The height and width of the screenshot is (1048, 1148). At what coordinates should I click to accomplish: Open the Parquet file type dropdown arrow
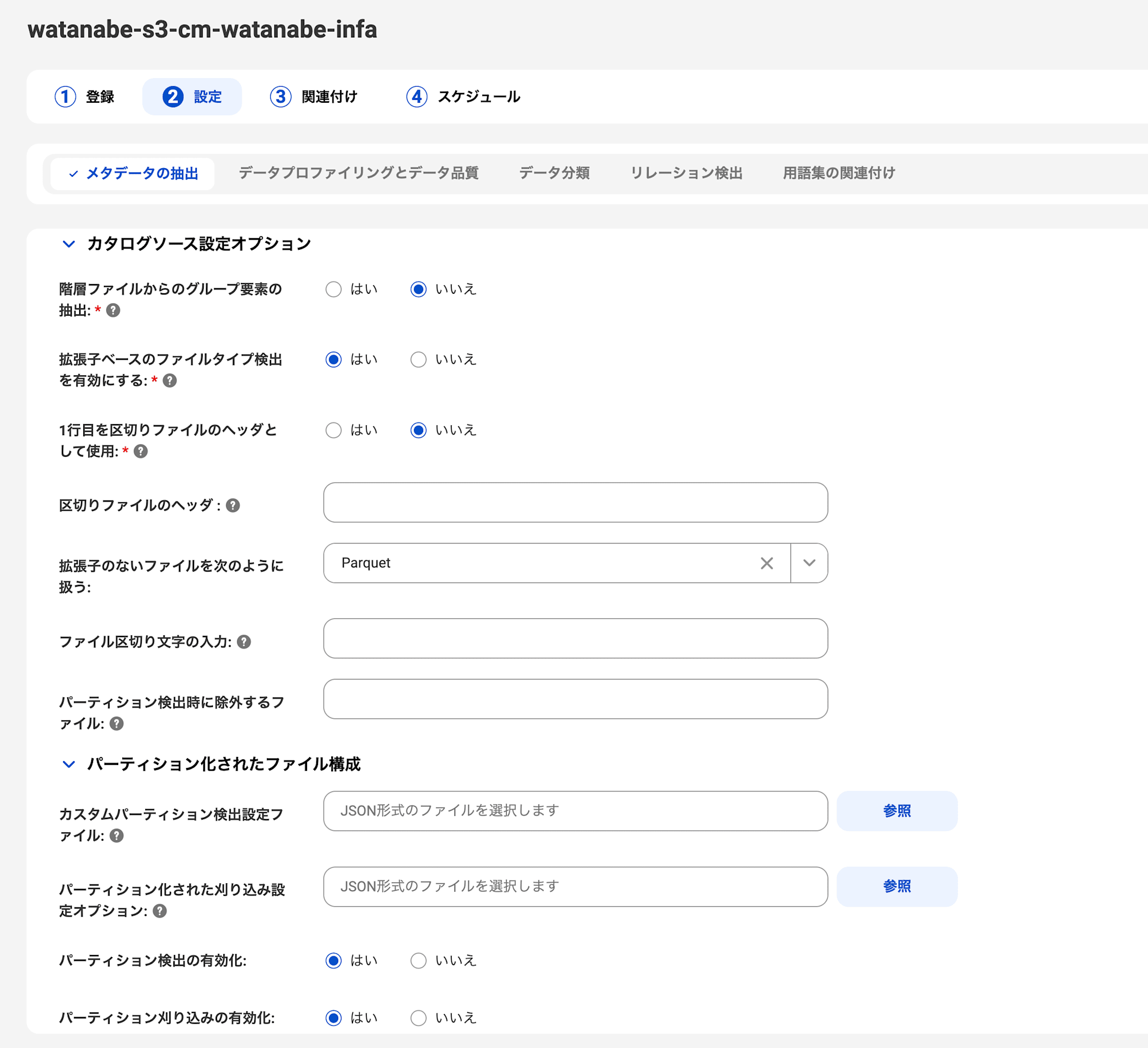click(x=809, y=563)
